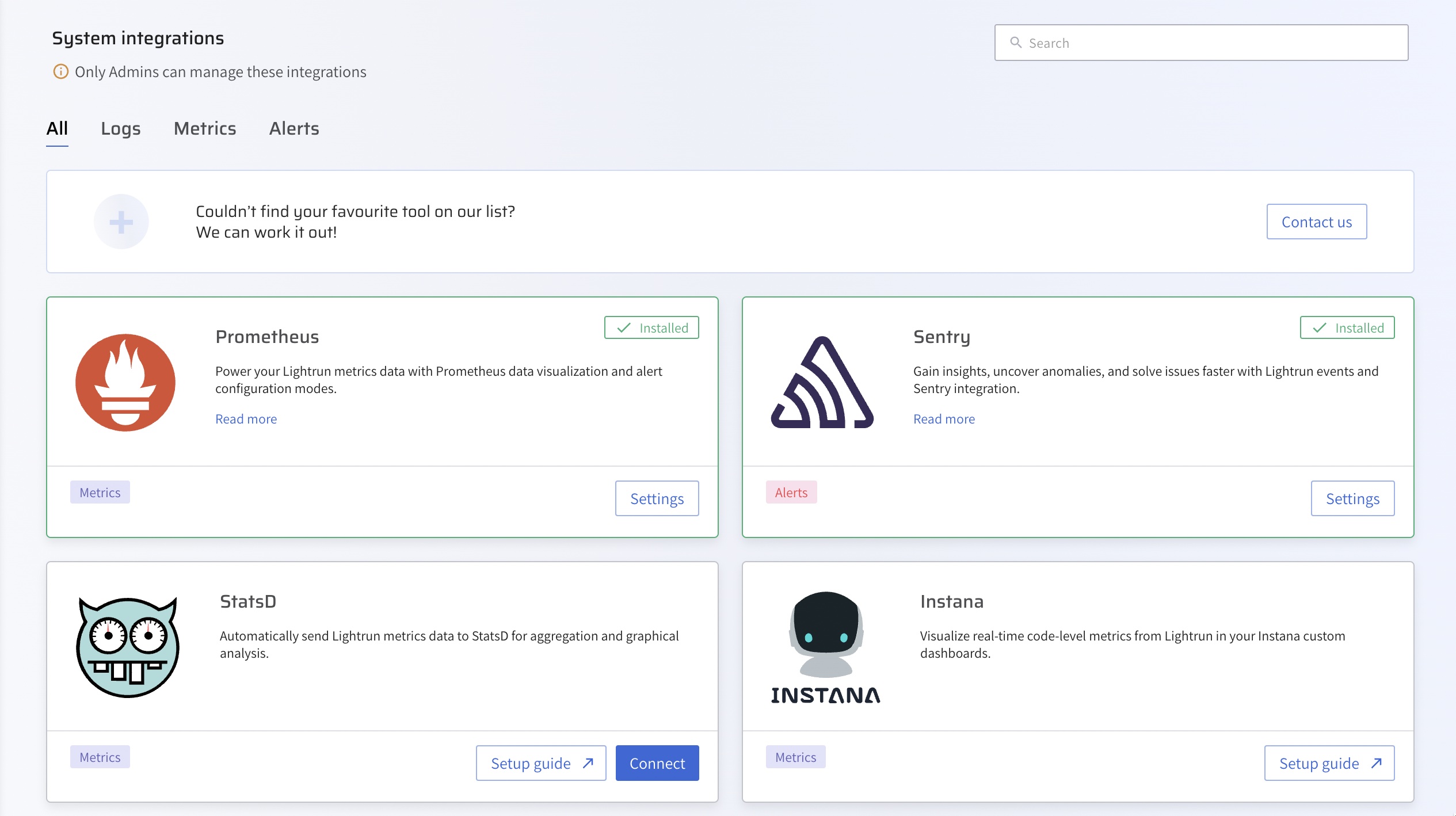Open Sentry Settings button

(x=1352, y=498)
